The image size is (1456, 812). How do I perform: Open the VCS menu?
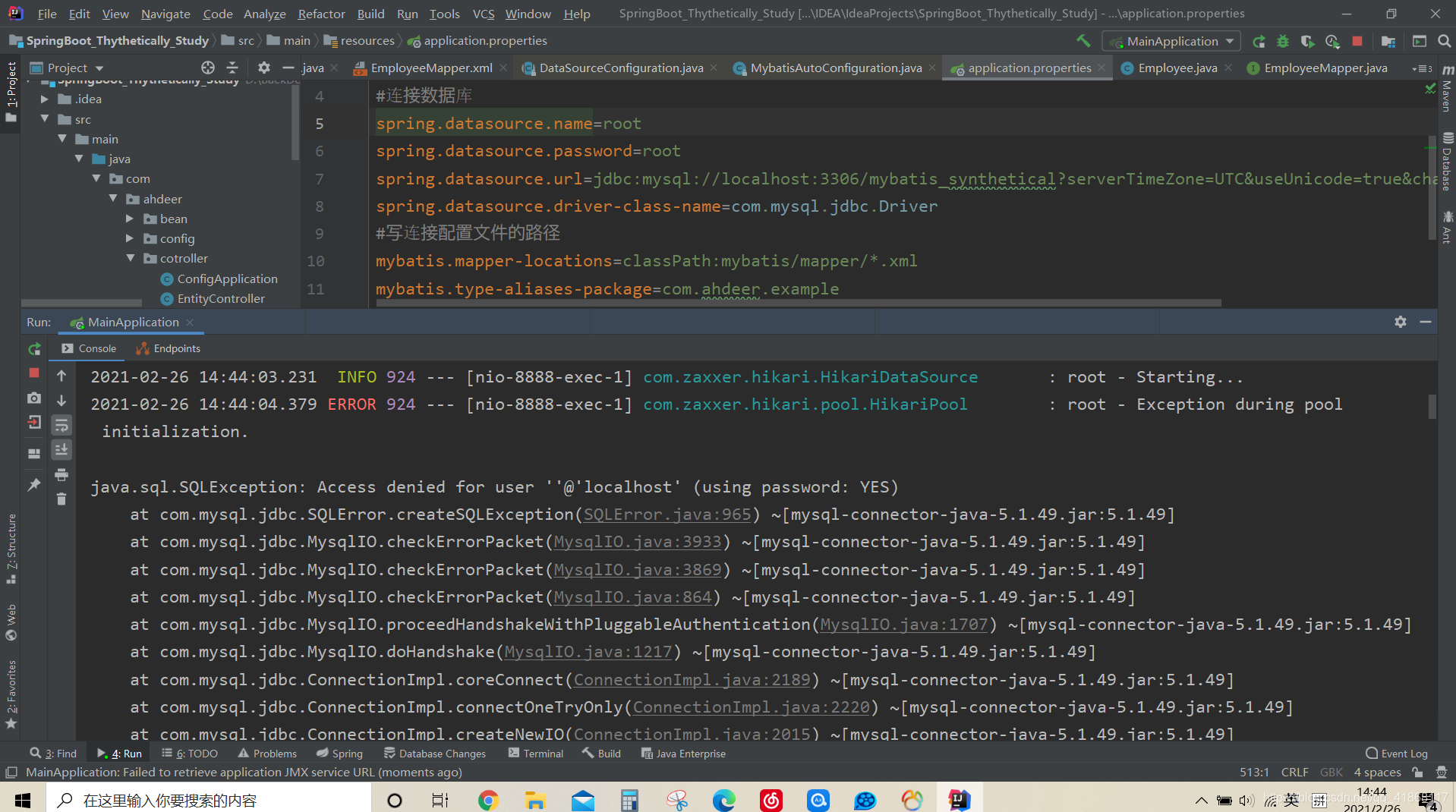483,14
